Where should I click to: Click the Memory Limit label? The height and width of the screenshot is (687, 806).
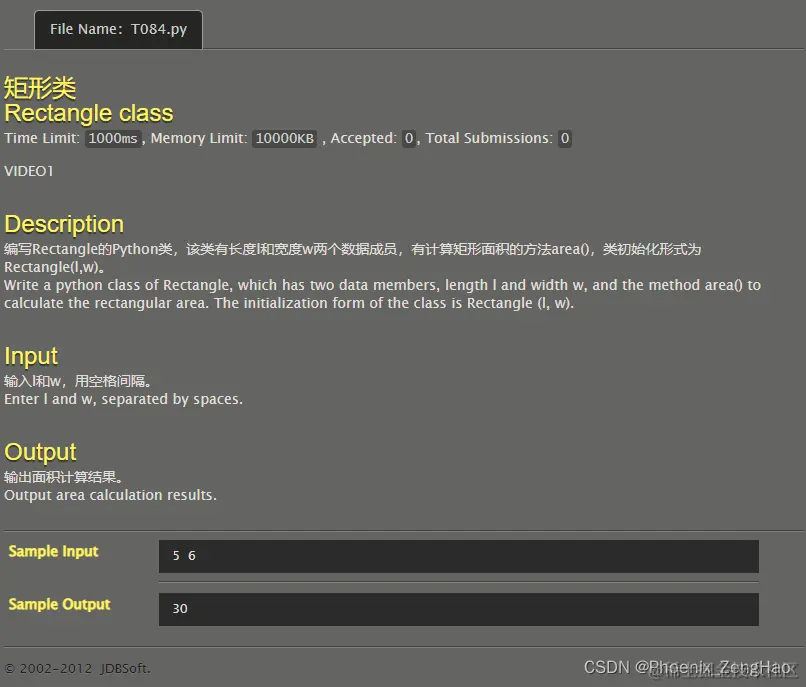[x=199, y=138]
